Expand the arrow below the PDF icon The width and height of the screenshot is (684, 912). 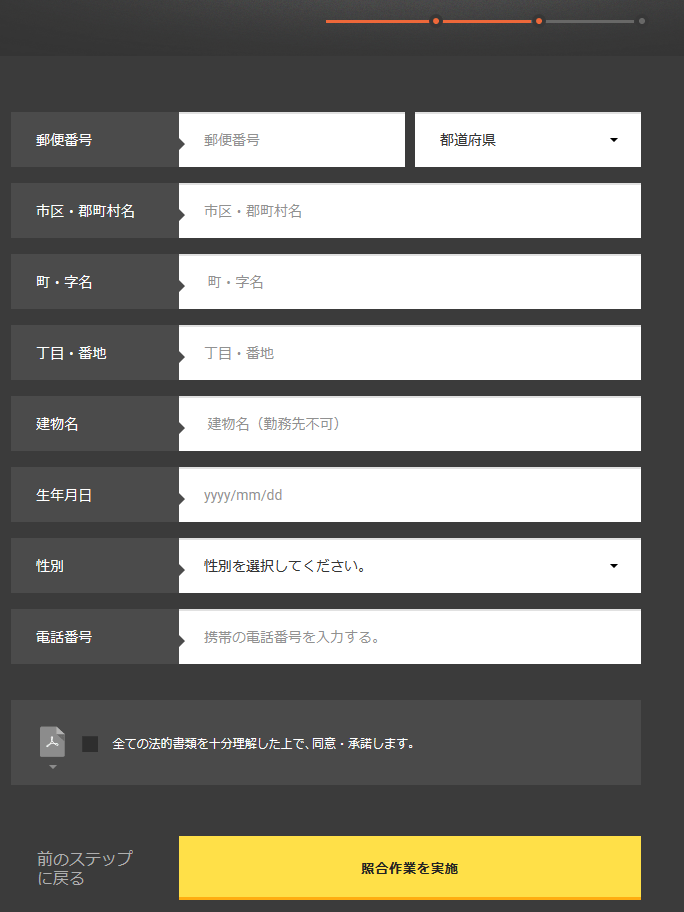53,767
